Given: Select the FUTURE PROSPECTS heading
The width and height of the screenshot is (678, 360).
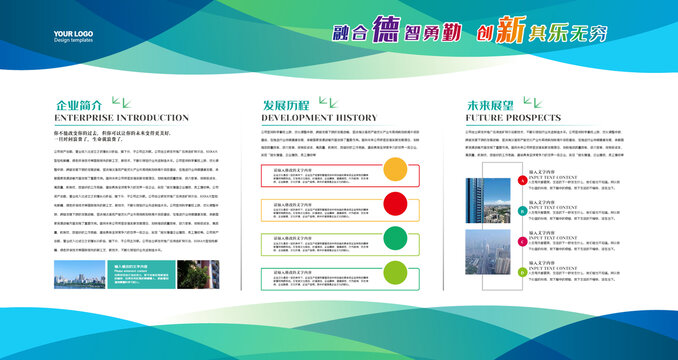Looking at the screenshot, I should click(x=513, y=118).
